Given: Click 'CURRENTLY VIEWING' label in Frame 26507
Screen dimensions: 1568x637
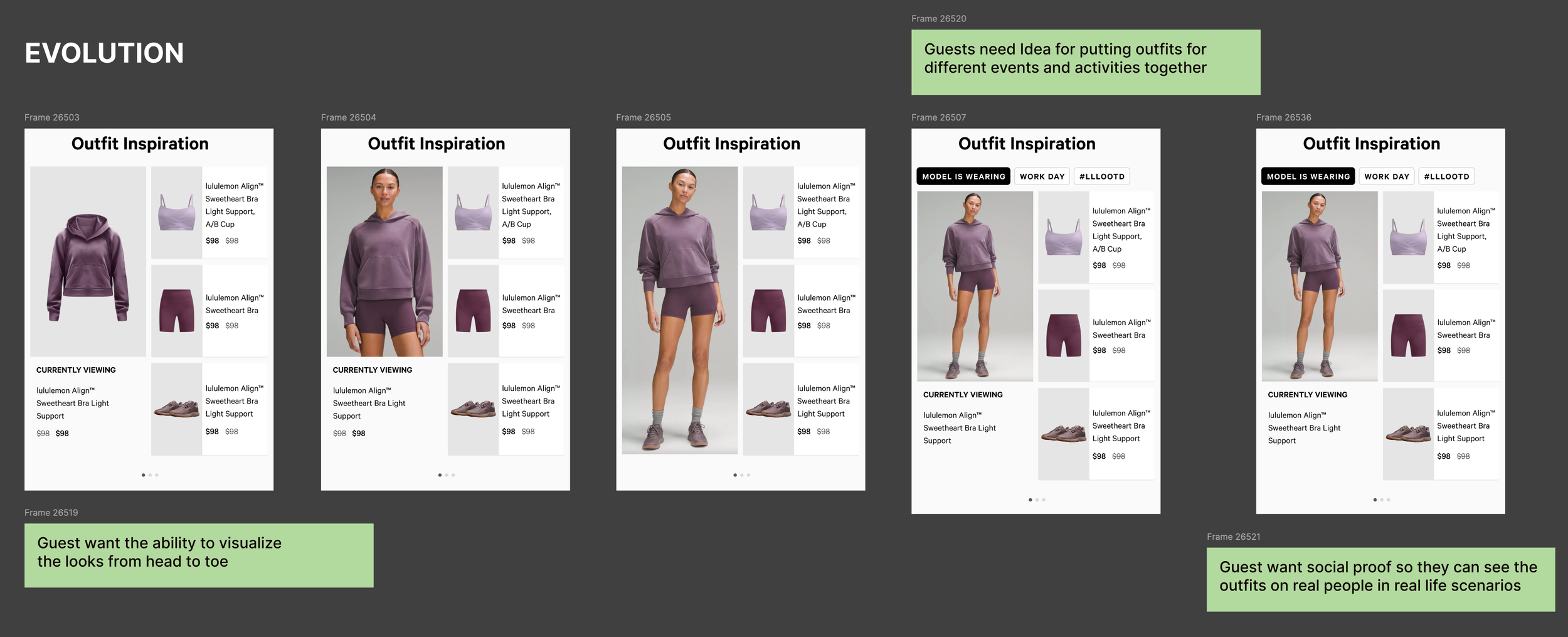Looking at the screenshot, I should (x=963, y=395).
